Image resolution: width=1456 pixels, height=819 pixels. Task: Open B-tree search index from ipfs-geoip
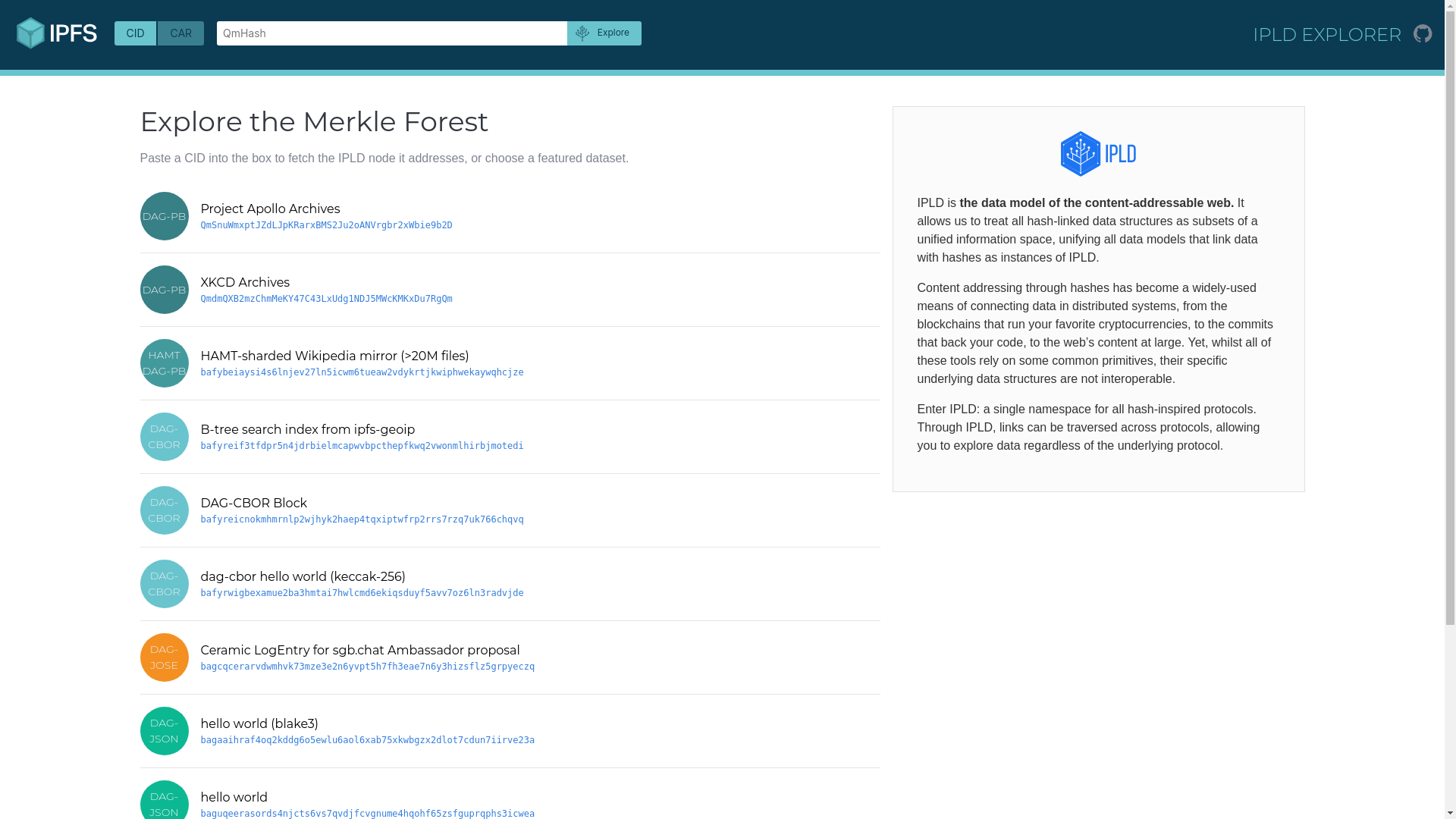click(x=307, y=429)
